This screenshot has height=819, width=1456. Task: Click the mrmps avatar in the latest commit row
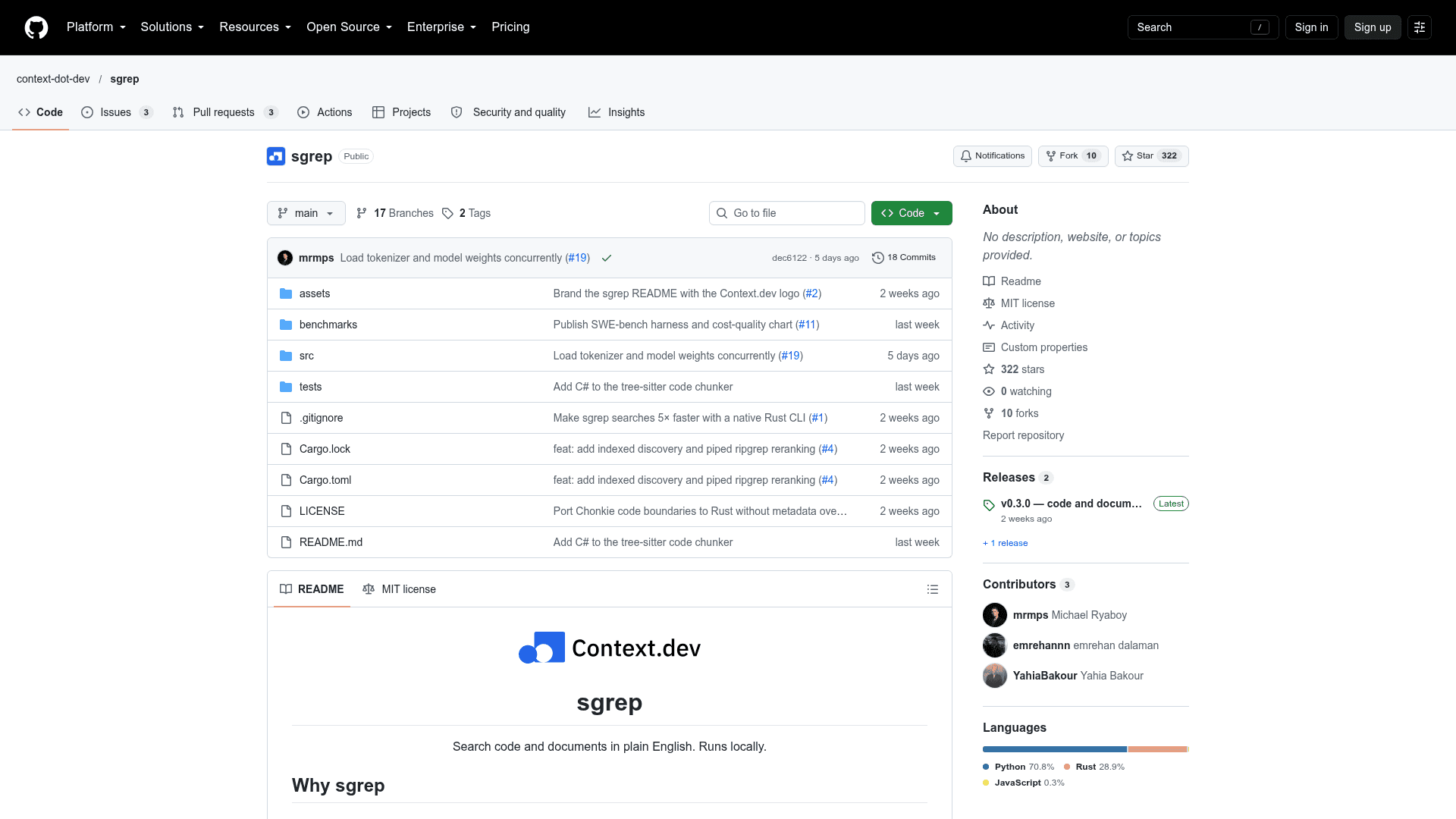(285, 258)
